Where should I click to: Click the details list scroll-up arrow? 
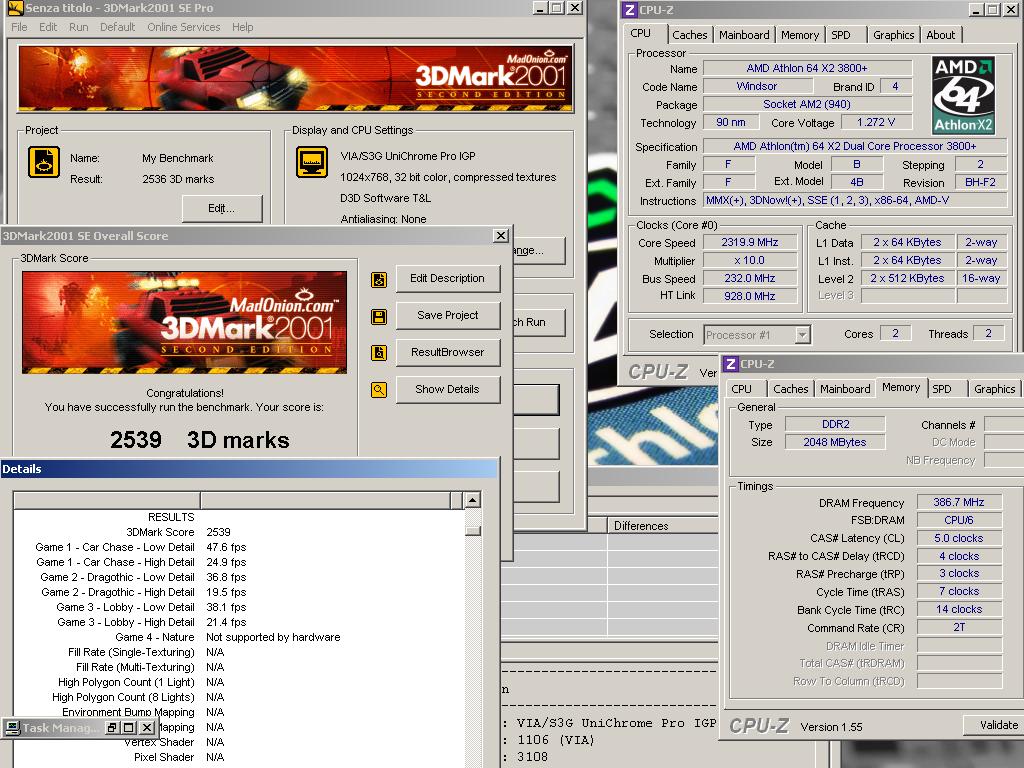point(472,500)
